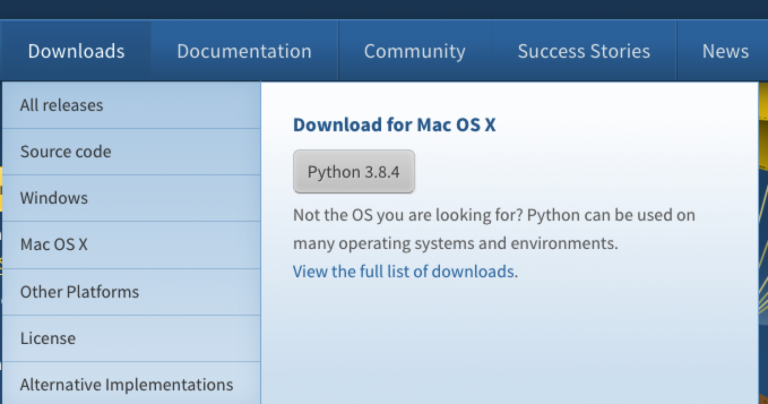Image resolution: width=768 pixels, height=404 pixels.
Task: Open Alternative Implementations submenu entry
Action: tap(126, 384)
